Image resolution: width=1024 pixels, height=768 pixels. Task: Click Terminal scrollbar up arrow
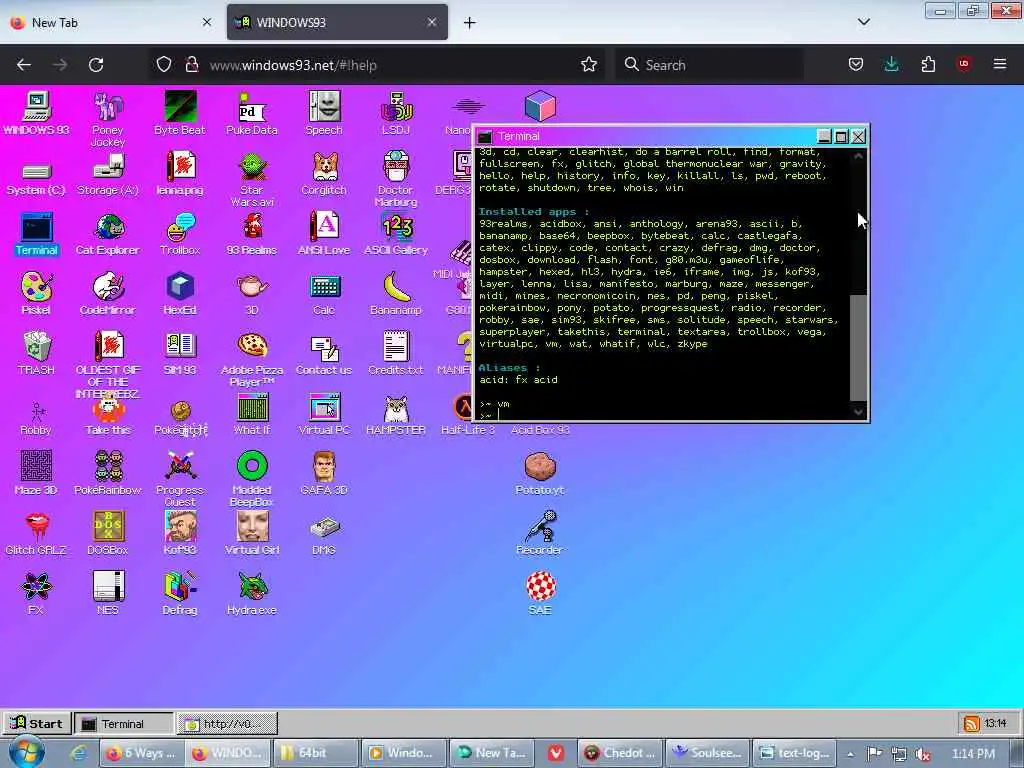click(858, 156)
